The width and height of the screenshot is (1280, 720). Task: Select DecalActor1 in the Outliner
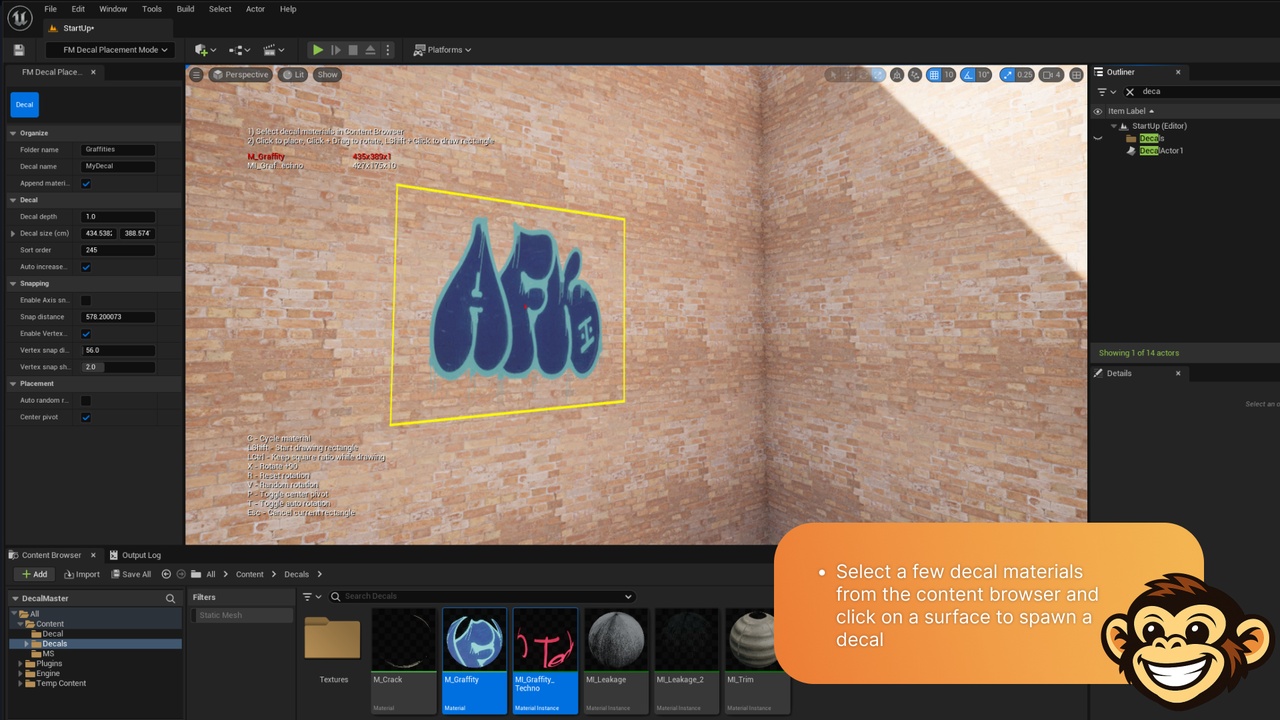[1162, 151]
